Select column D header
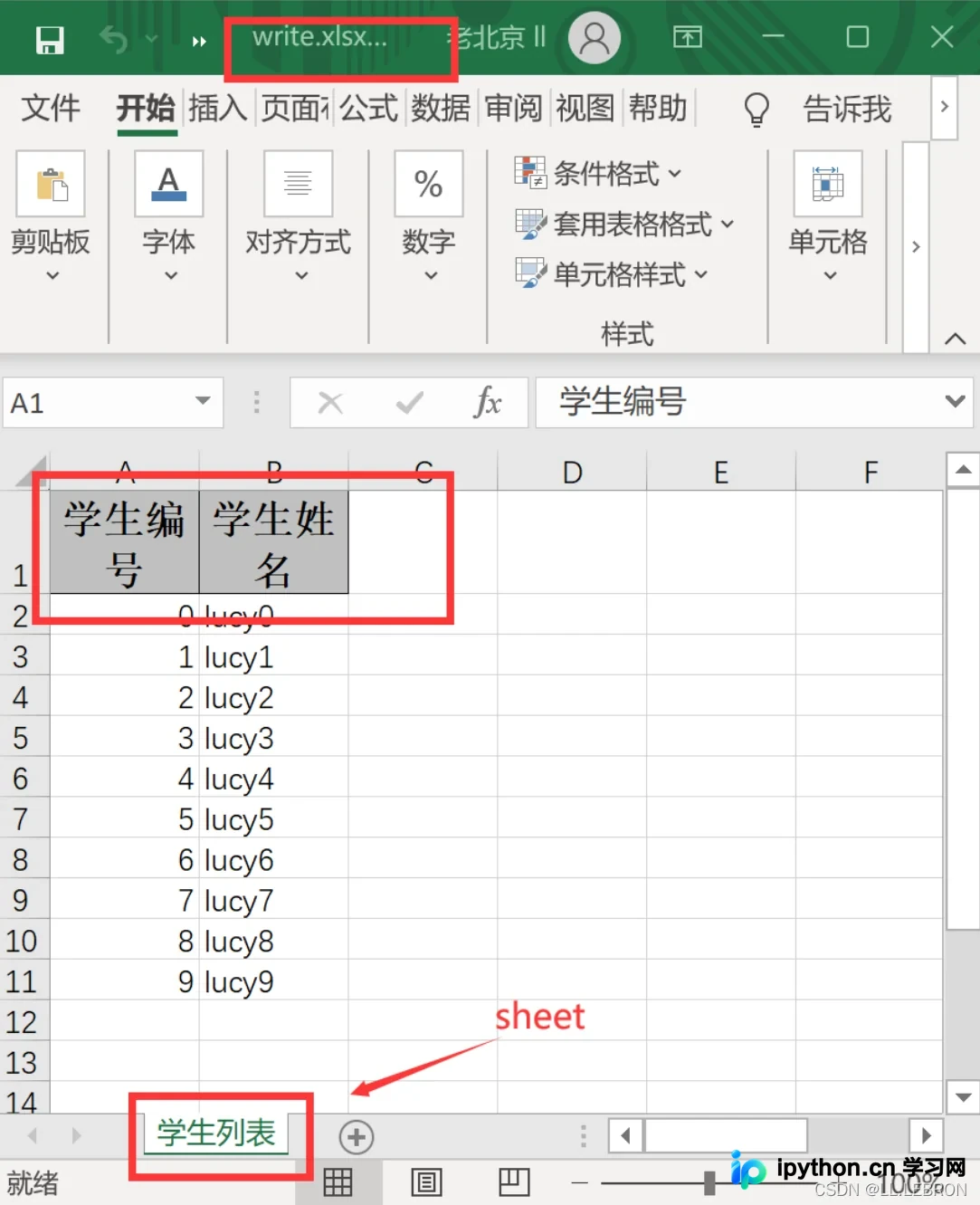This screenshot has height=1205, width=980. (572, 472)
